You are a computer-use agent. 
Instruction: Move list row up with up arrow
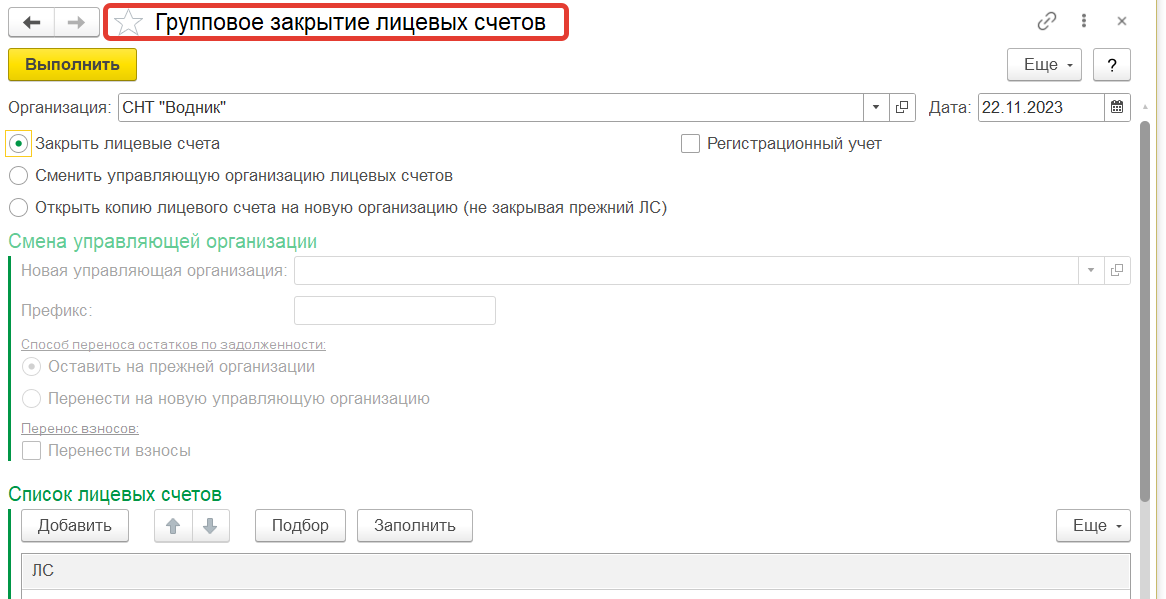[x=173, y=525]
